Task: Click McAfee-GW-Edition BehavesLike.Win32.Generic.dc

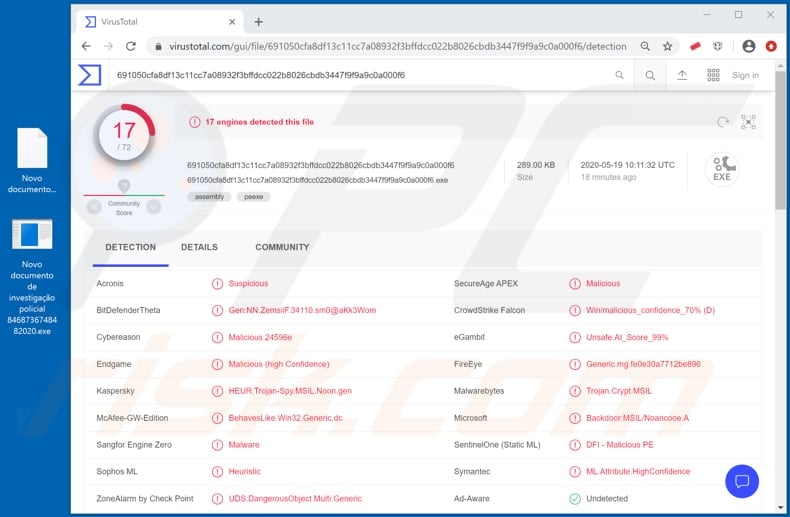Action: (285, 418)
